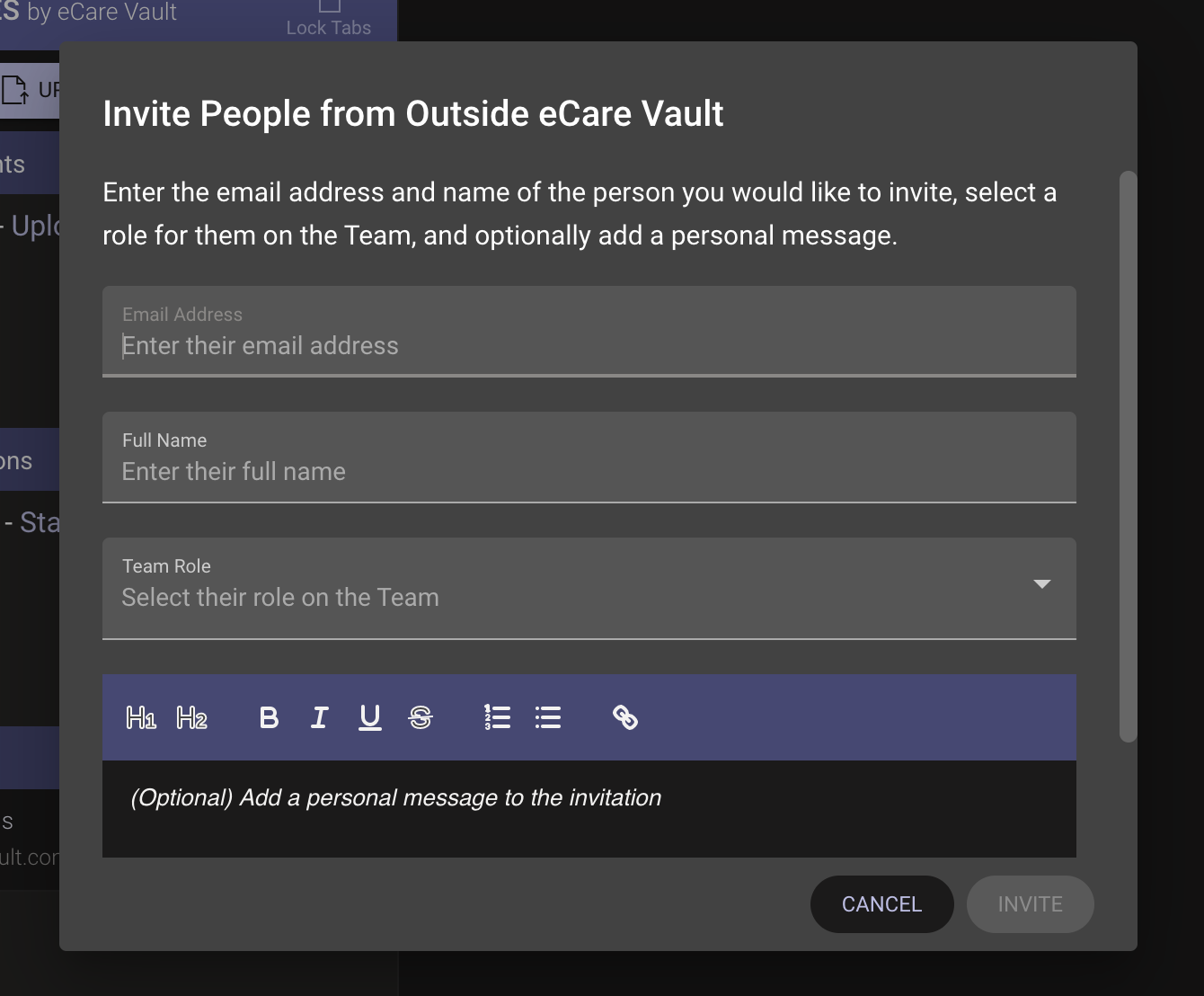Click the Lock Tabs label

click(329, 28)
